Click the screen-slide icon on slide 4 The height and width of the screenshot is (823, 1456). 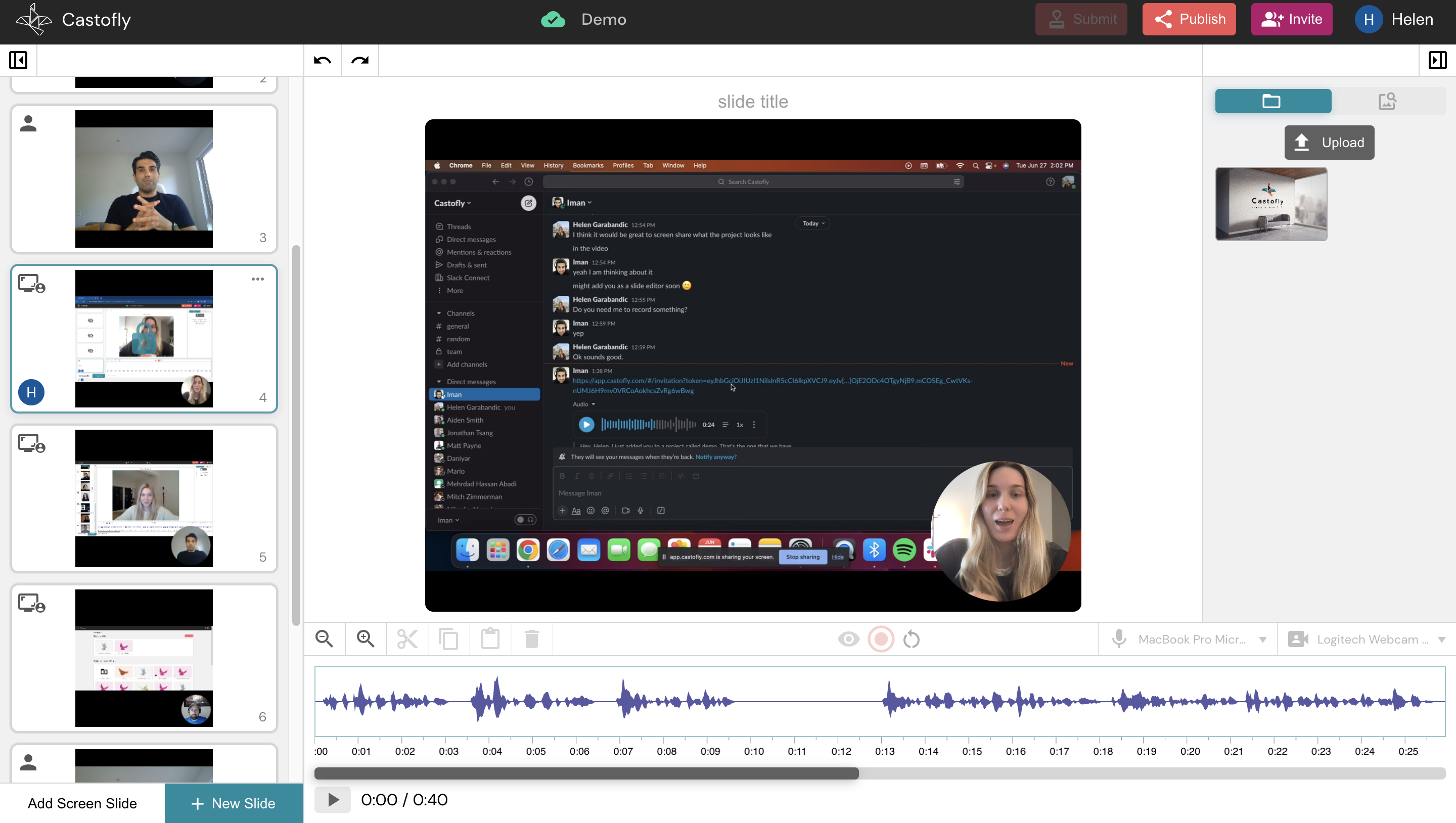32,283
